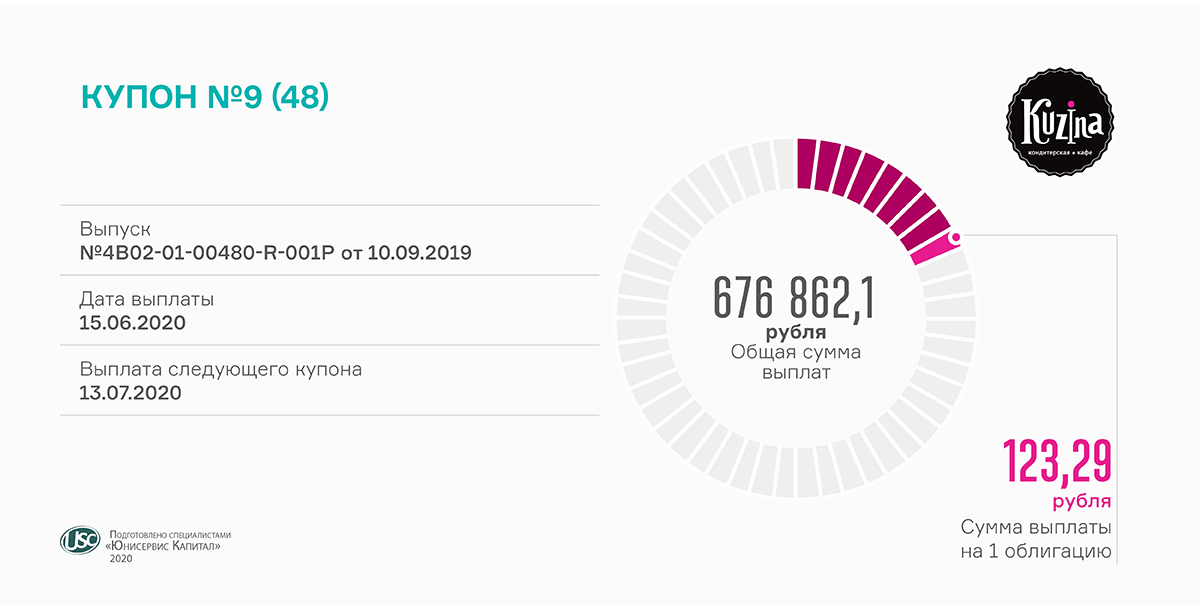The height and width of the screenshot is (606, 1200).
Task: Click the year 2020 in the footer
Action: 121,558
